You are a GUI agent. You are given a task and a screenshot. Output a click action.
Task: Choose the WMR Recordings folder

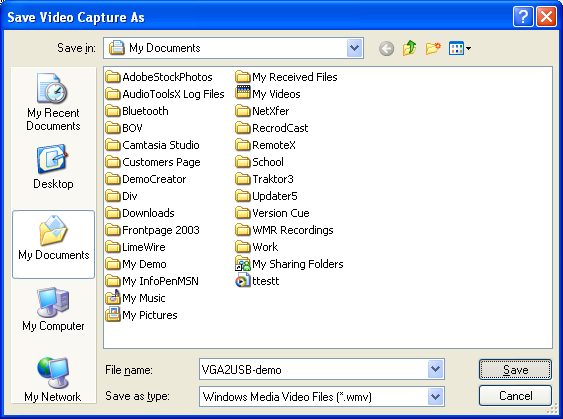pyautogui.click(x=284, y=230)
